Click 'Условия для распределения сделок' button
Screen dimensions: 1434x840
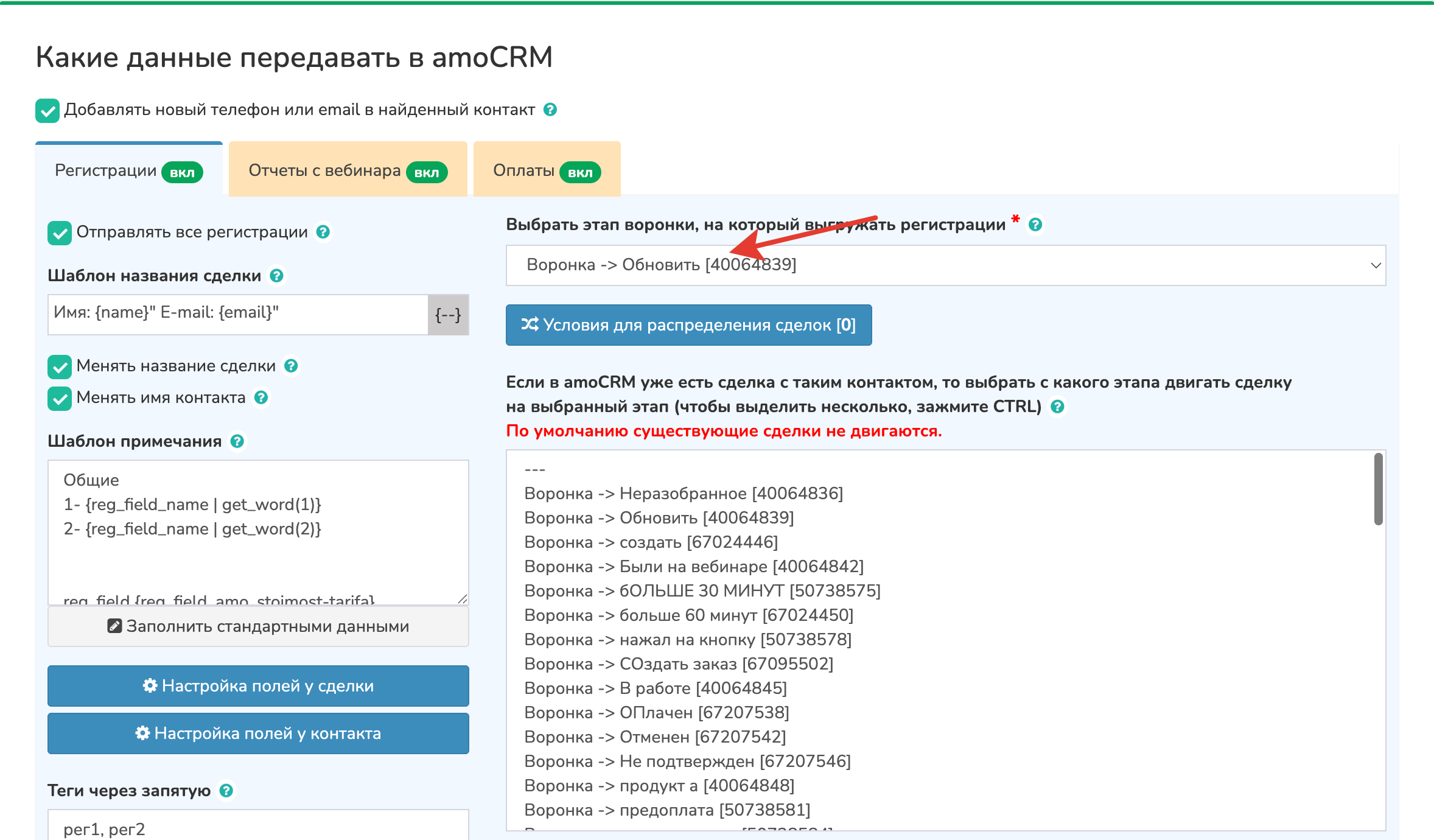(688, 325)
